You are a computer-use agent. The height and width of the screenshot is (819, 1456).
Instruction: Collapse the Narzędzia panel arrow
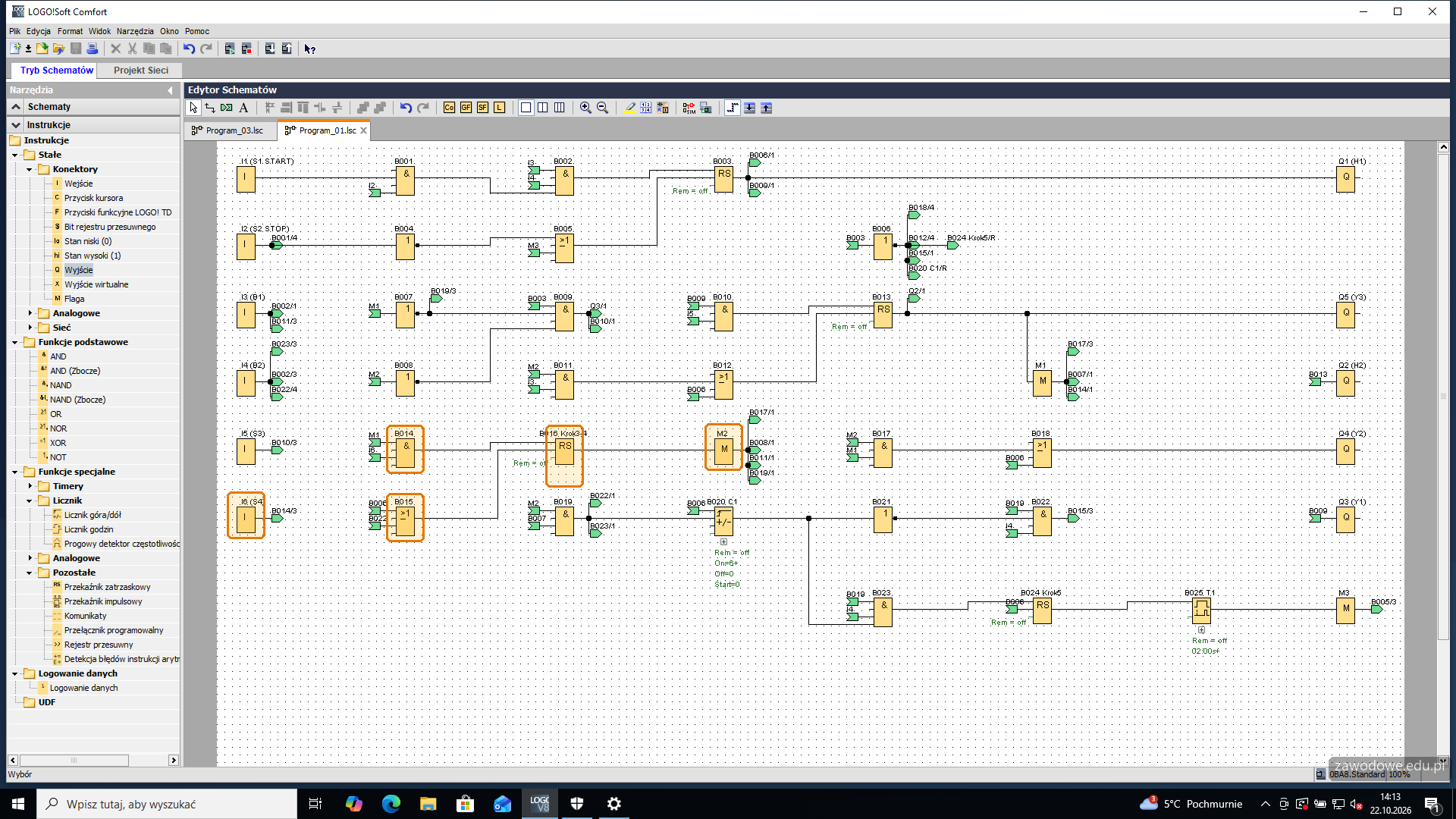[x=170, y=90]
